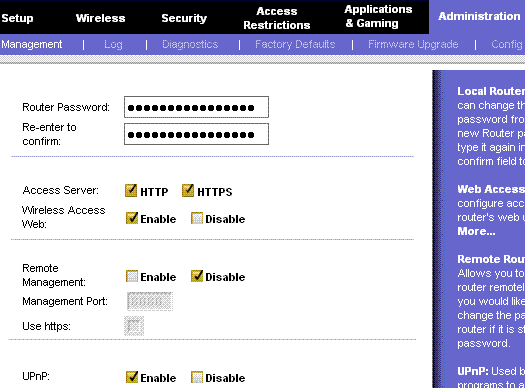Click the Web Access help heading

coord(491,189)
